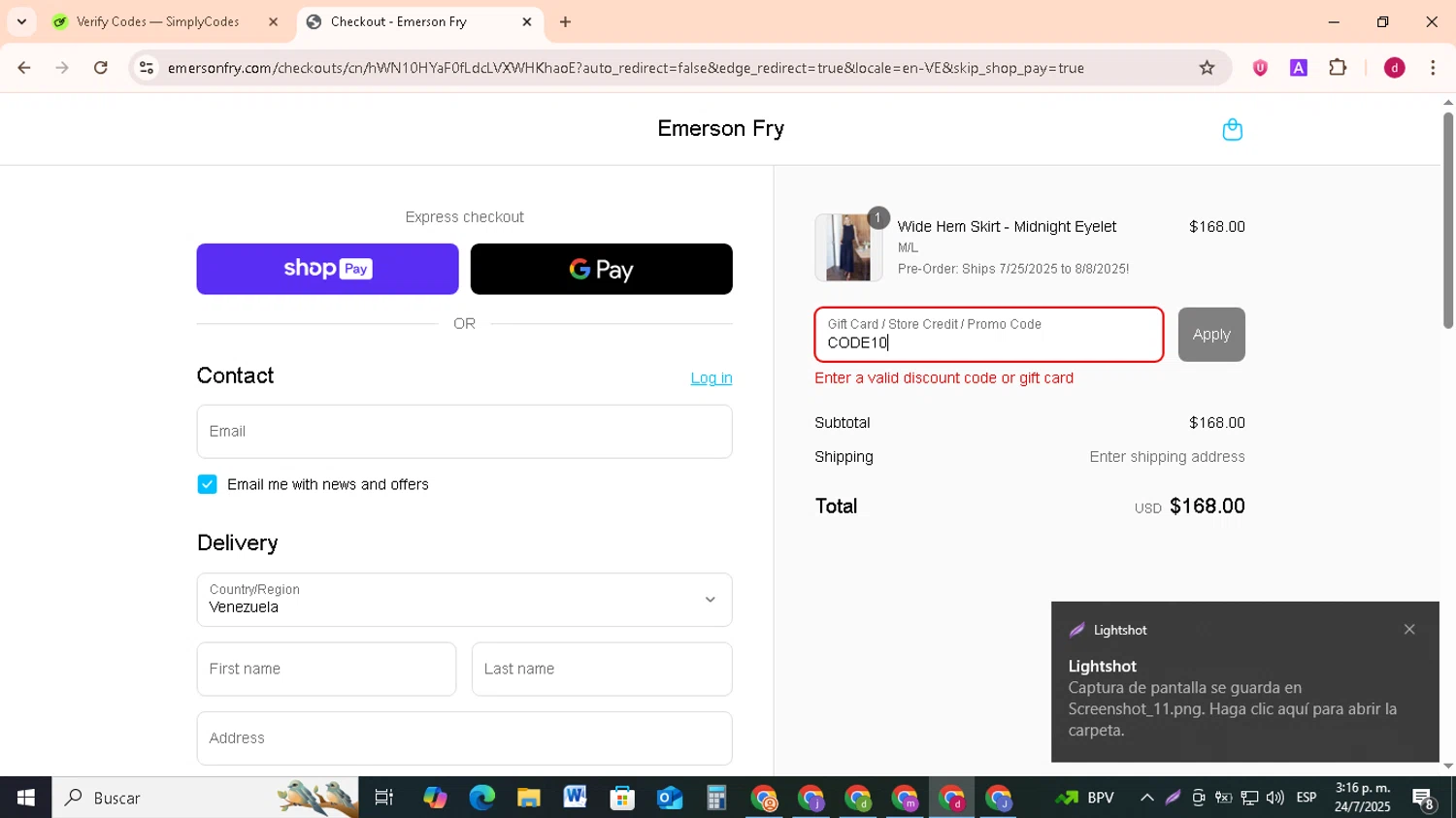Viewport: 1456px width, 818px height.
Task: Click the First name field
Action: click(326, 669)
